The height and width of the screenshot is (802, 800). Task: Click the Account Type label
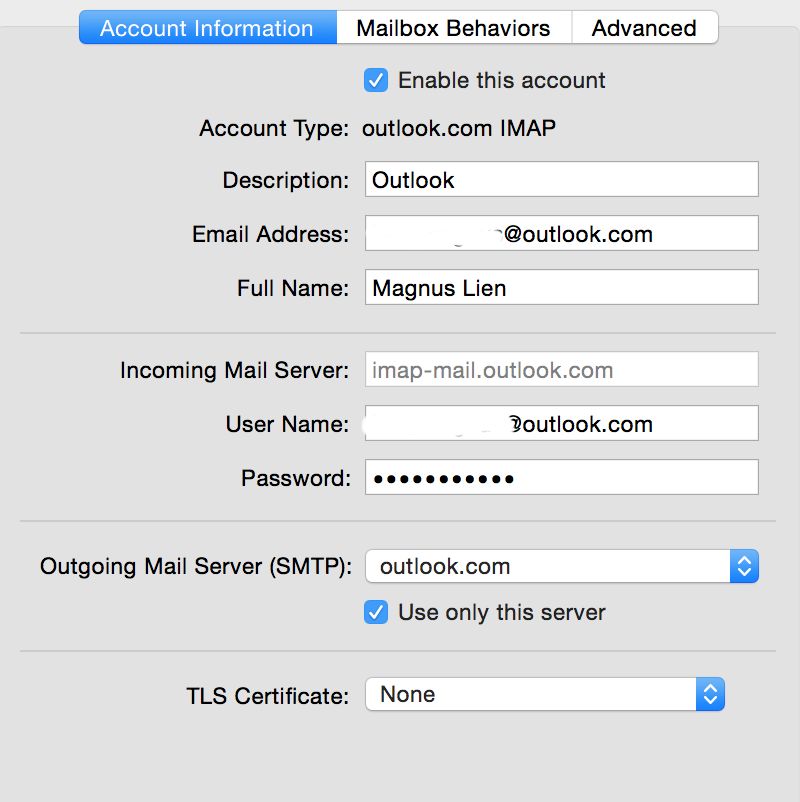pyautogui.click(x=274, y=128)
